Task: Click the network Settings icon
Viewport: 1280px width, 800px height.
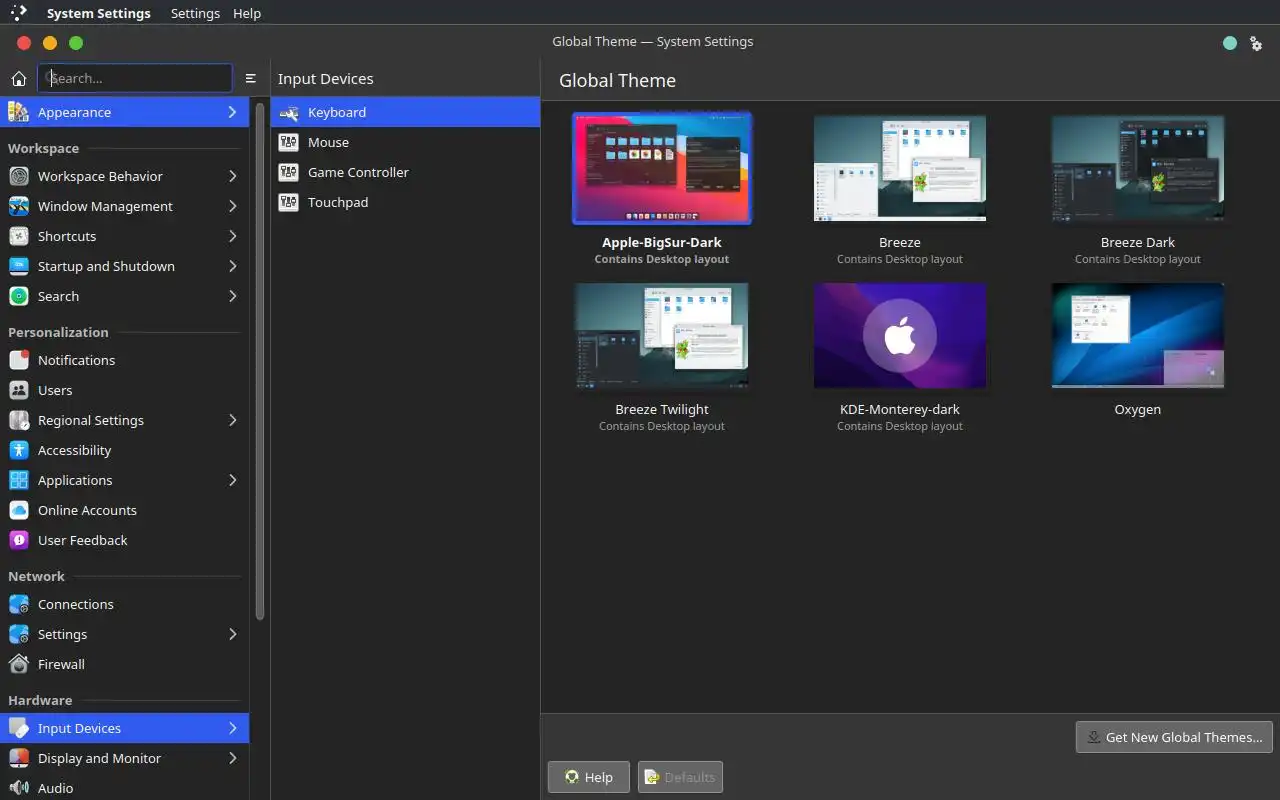Action: [x=18, y=634]
